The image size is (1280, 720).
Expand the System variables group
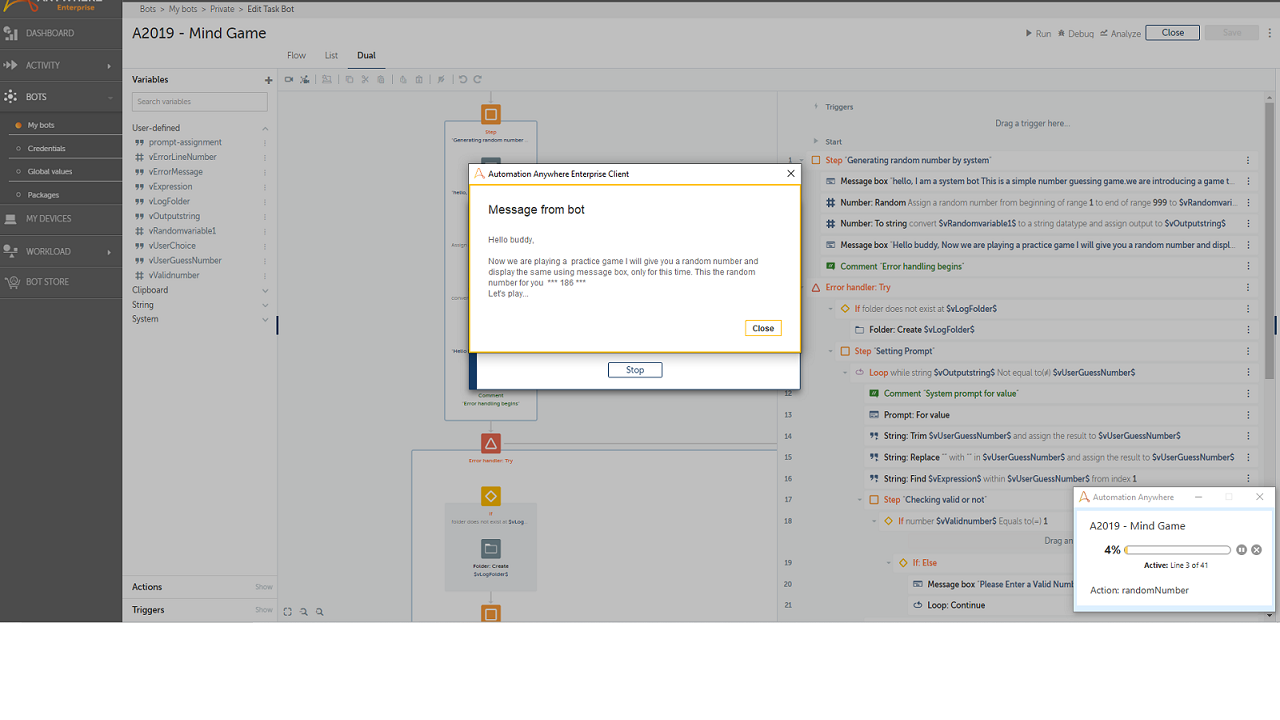point(265,320)
